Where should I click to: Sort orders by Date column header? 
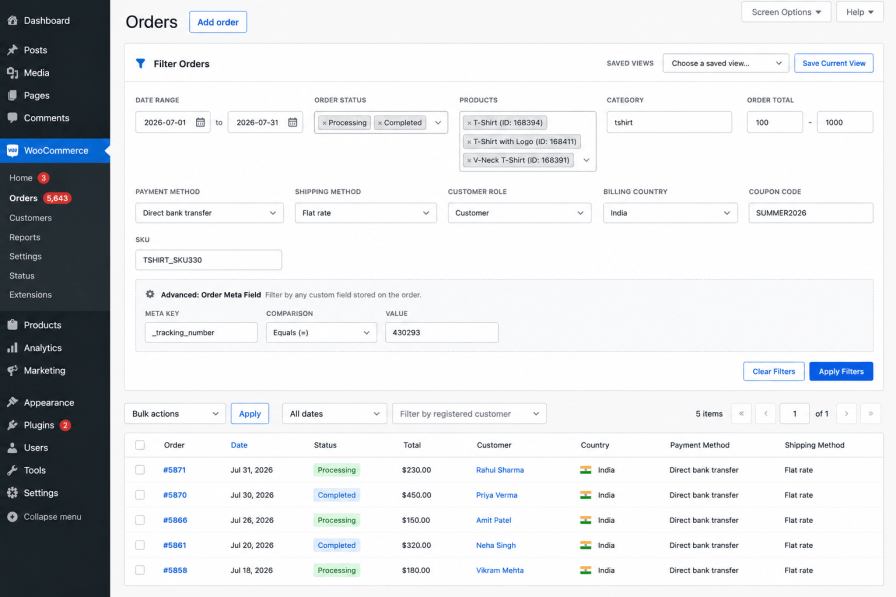coord(239,445)
